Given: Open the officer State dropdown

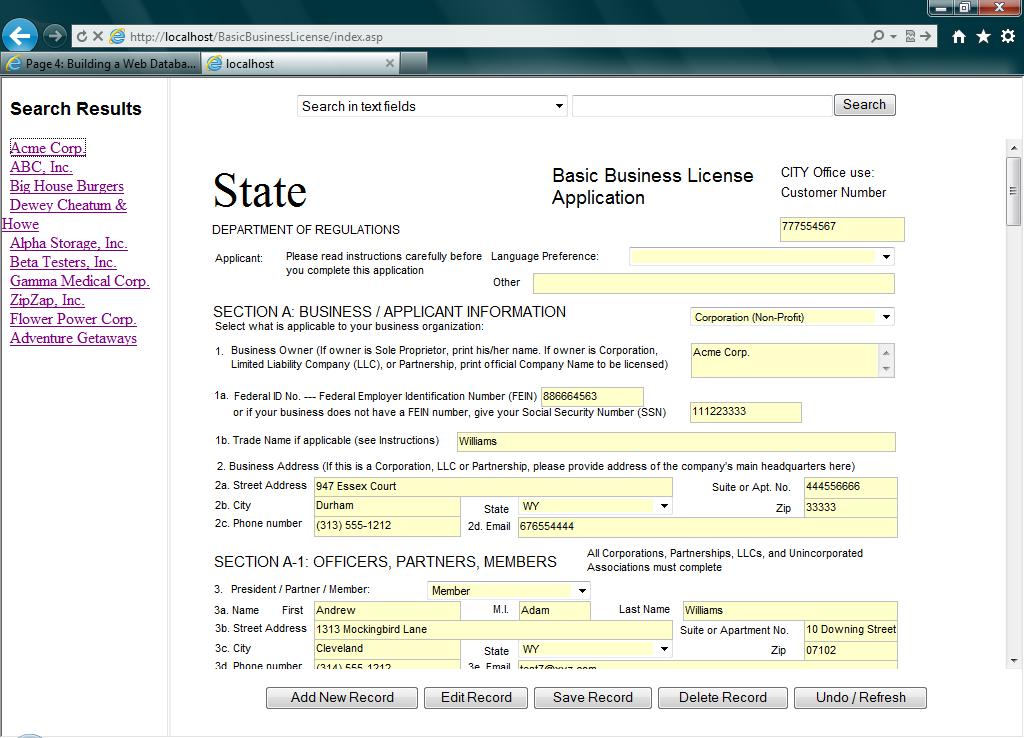Looking at the screenshot, I should pos(596,649).
